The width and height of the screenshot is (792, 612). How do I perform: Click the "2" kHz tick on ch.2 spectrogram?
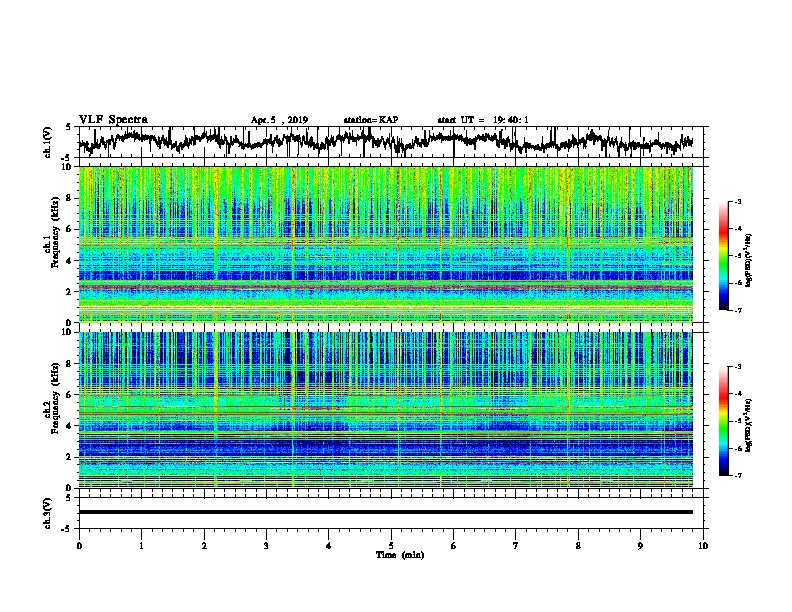[x=70, y=457]
